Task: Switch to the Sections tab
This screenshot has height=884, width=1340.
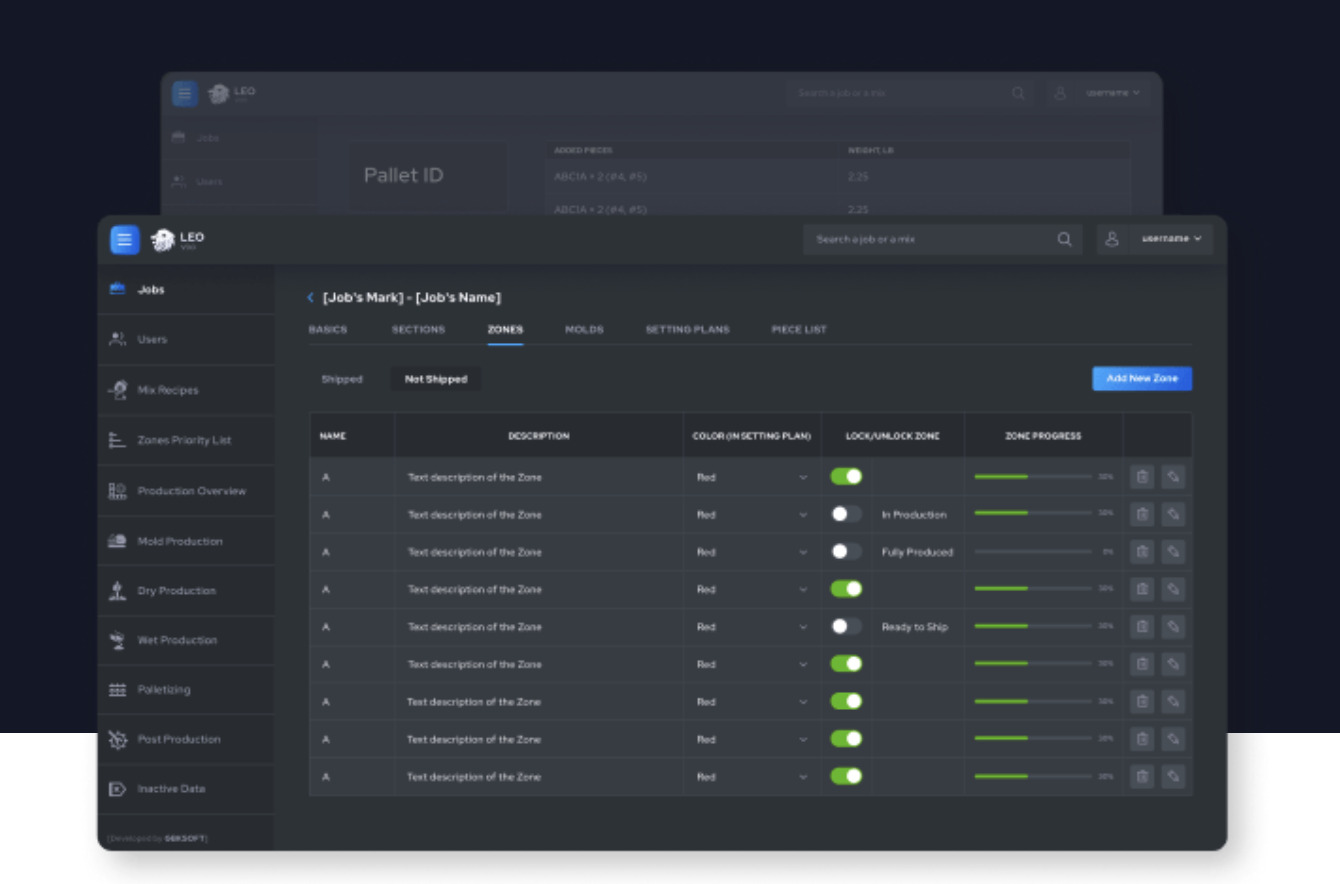Action: 418,329
